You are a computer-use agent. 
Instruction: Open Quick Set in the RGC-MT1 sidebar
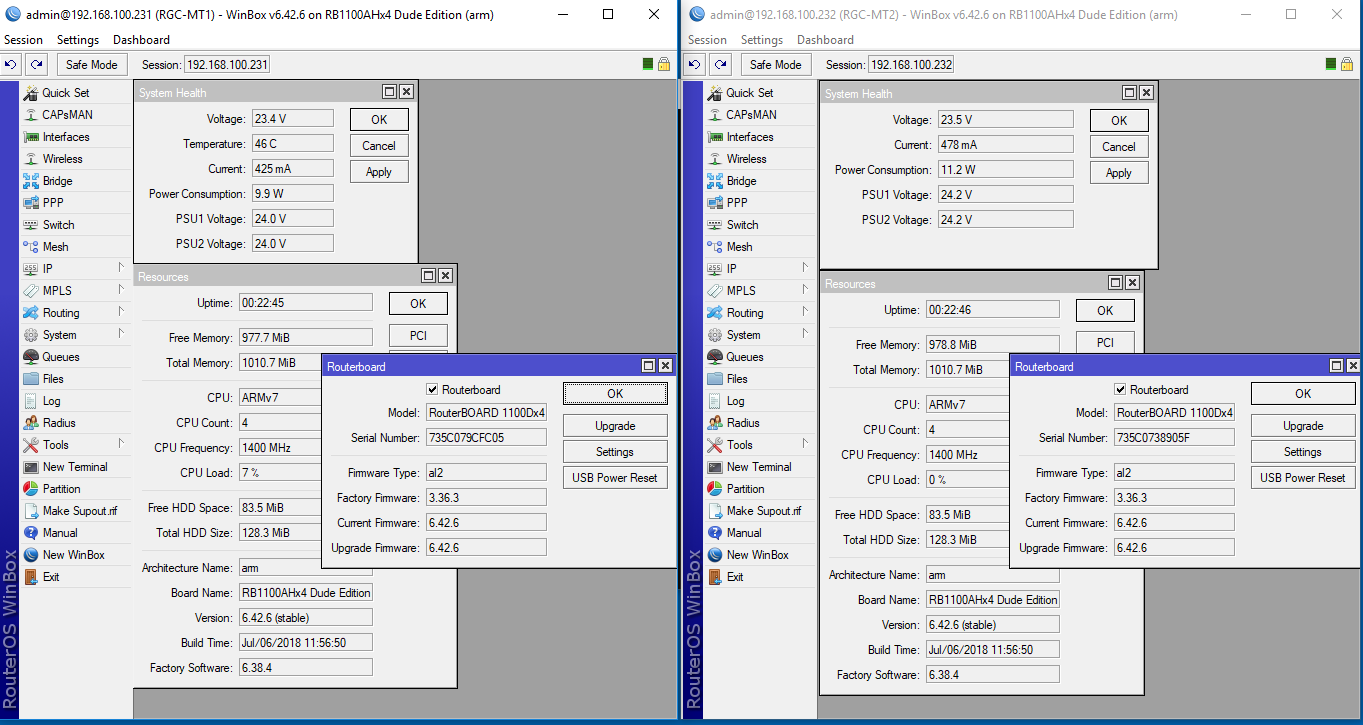(x=65, y=93)
